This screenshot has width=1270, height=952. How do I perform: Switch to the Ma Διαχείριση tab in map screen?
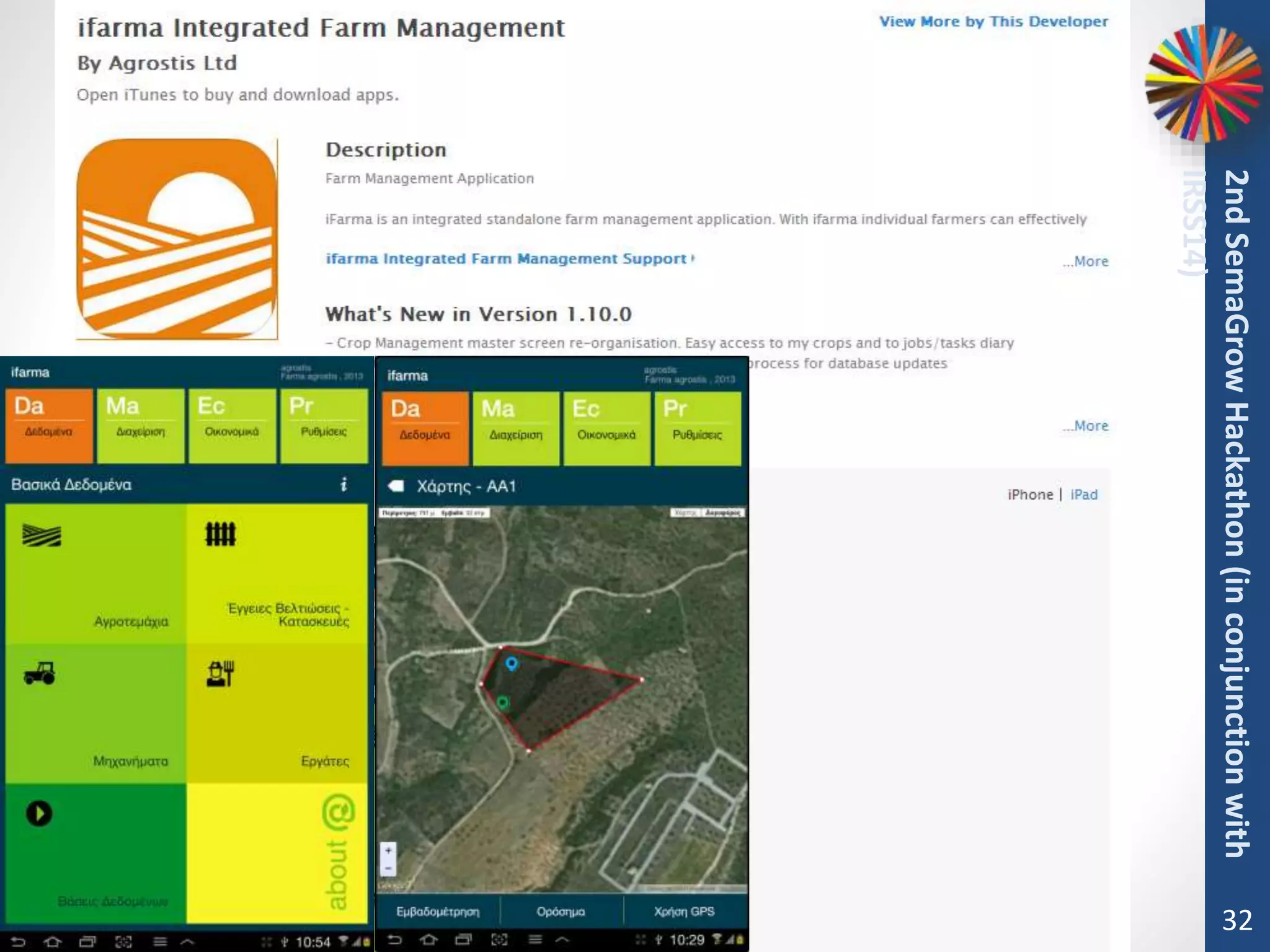(x=515, y=428)
